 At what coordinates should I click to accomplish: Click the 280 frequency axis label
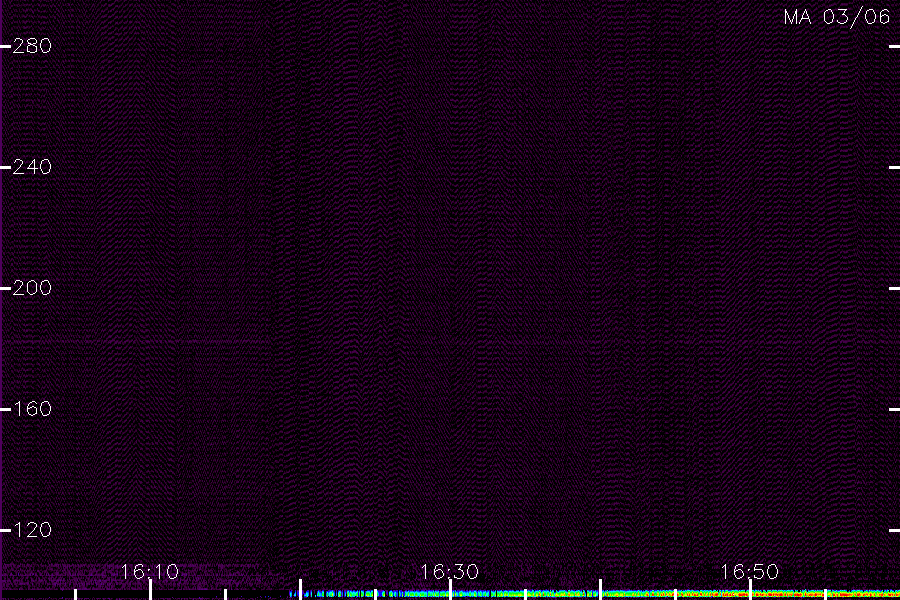(x=32, y=46)
